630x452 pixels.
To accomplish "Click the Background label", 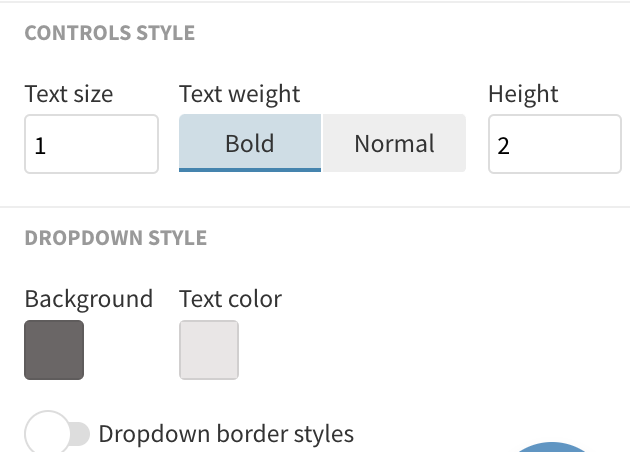I will click(x=88, y=298).
